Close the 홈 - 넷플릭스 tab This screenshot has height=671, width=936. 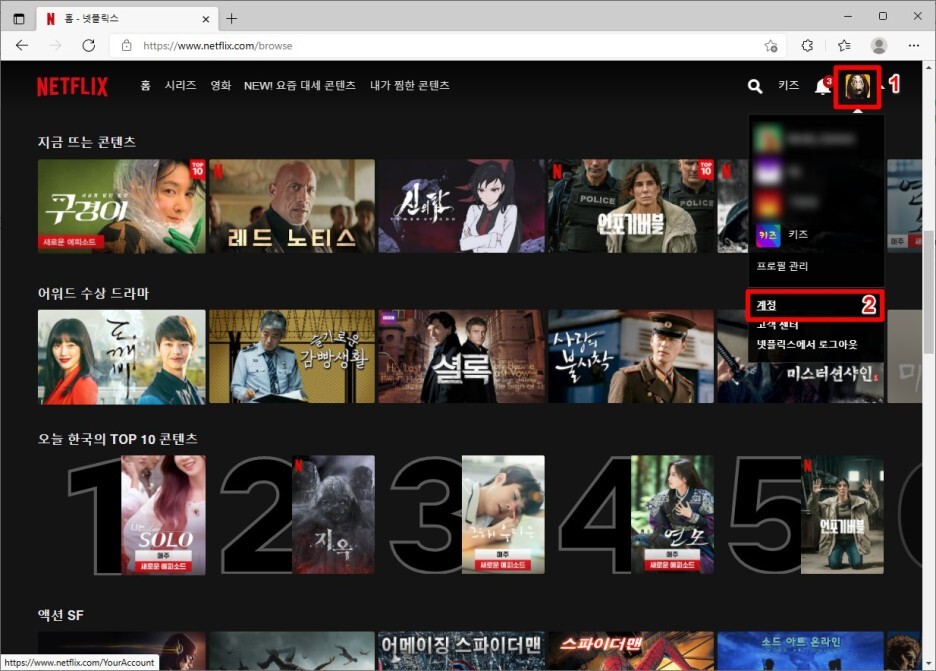click(205, 19)
